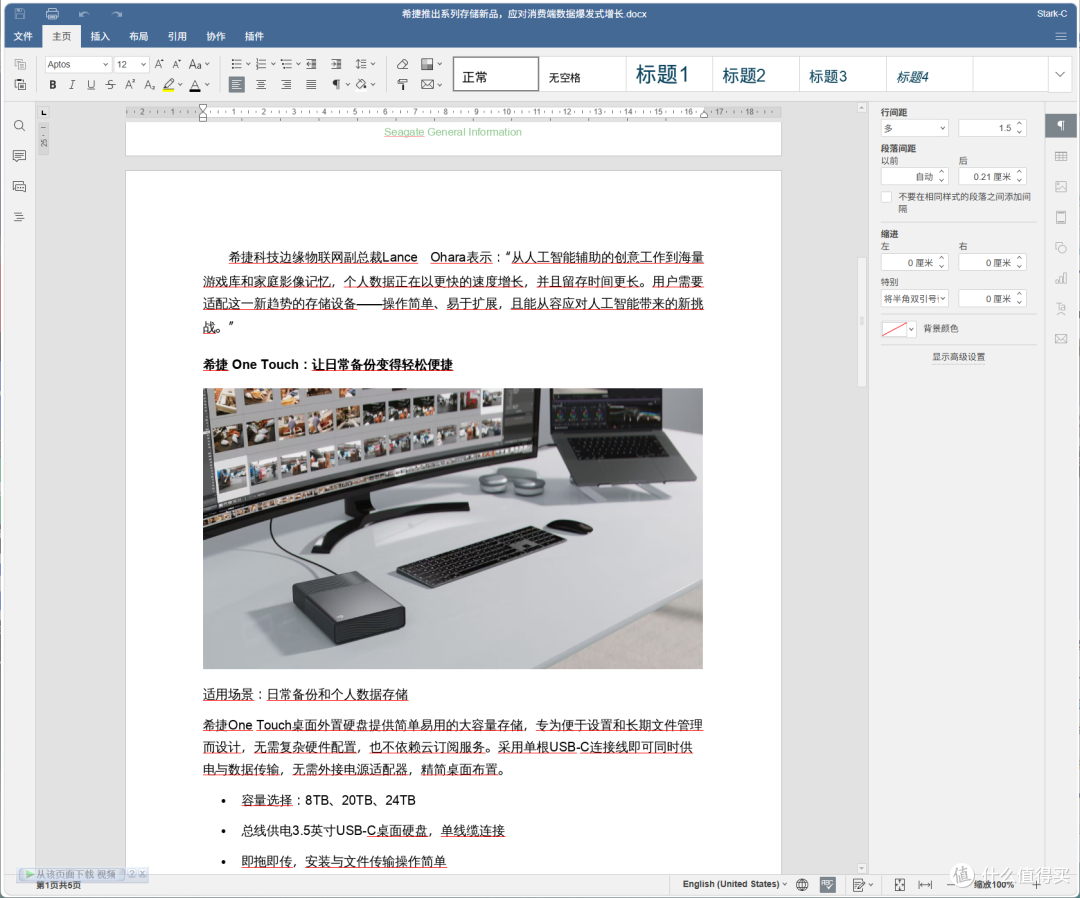This screenshot has height=898, width=1080.
Task: Open Header and Footer settings in right sidebar
Action: (1061, 218)
